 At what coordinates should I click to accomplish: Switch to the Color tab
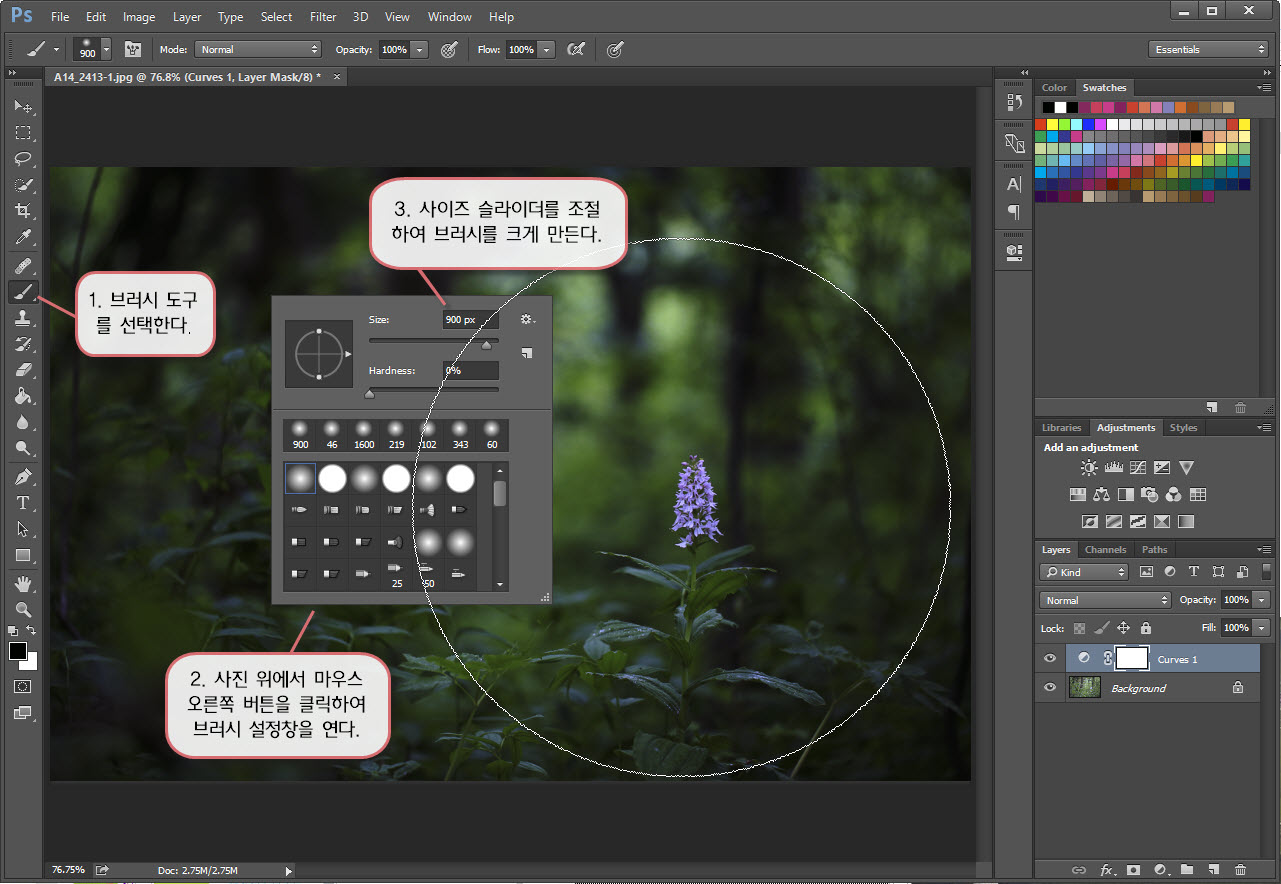point(1054,88)
